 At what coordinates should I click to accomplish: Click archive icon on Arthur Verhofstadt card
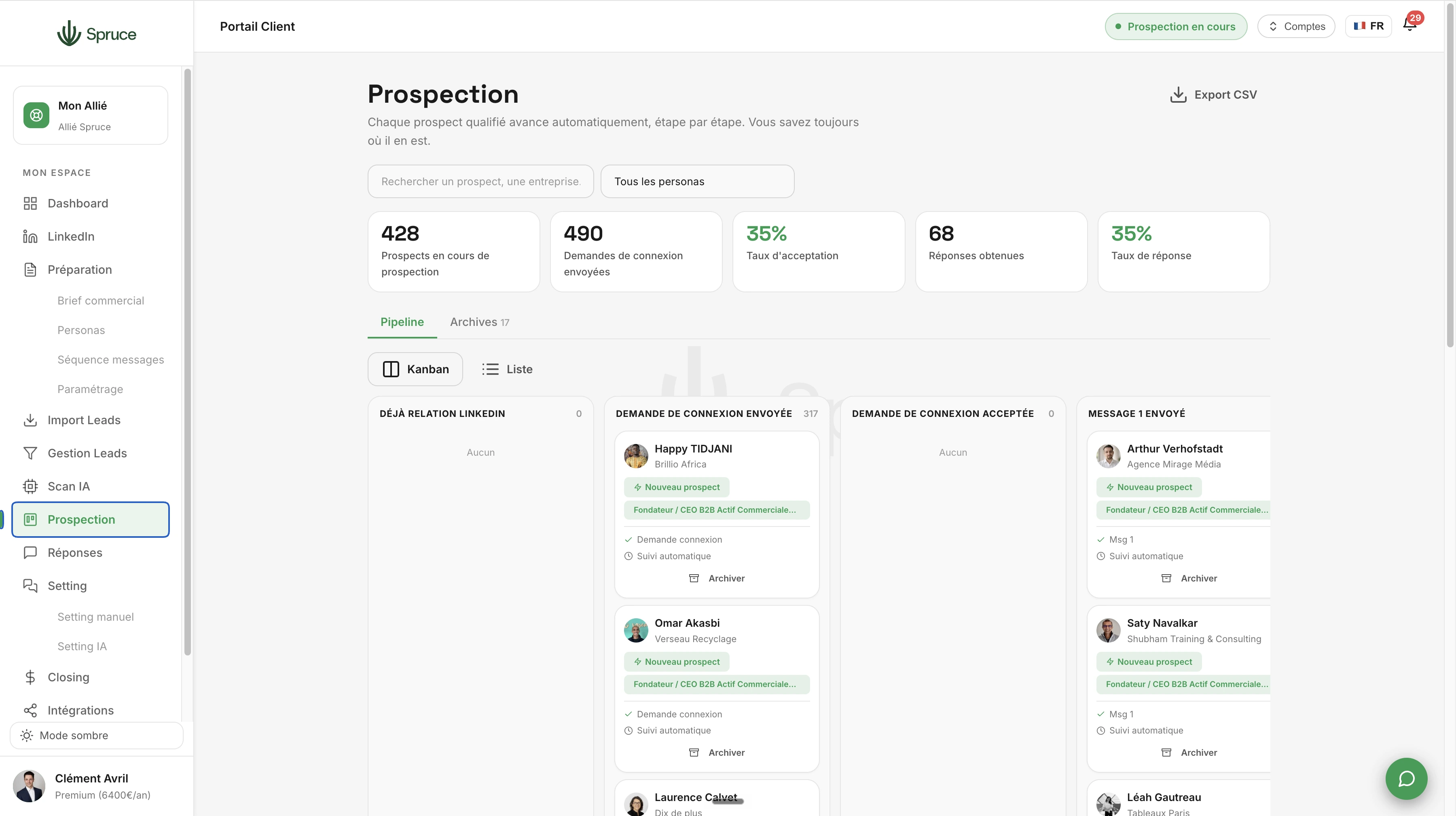[x=1166, y=578]
